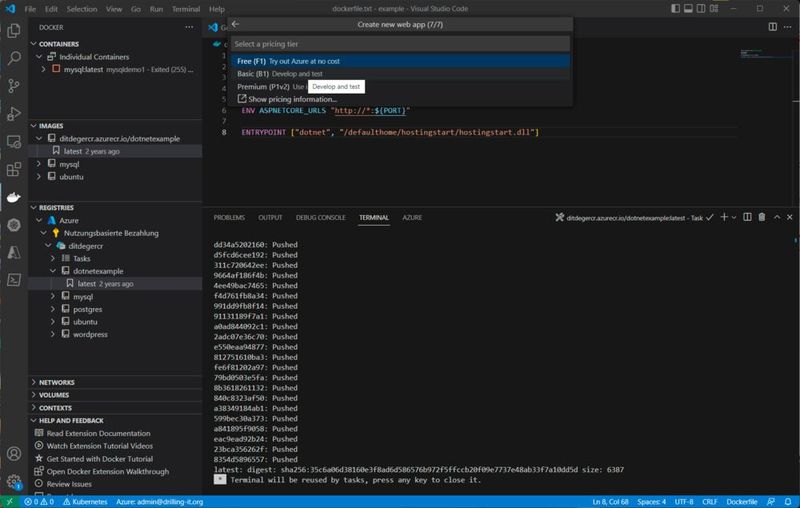The image size is (800, 508).
Task: Switch to the OUTPUT panel tab
Action: click(270, 217)
